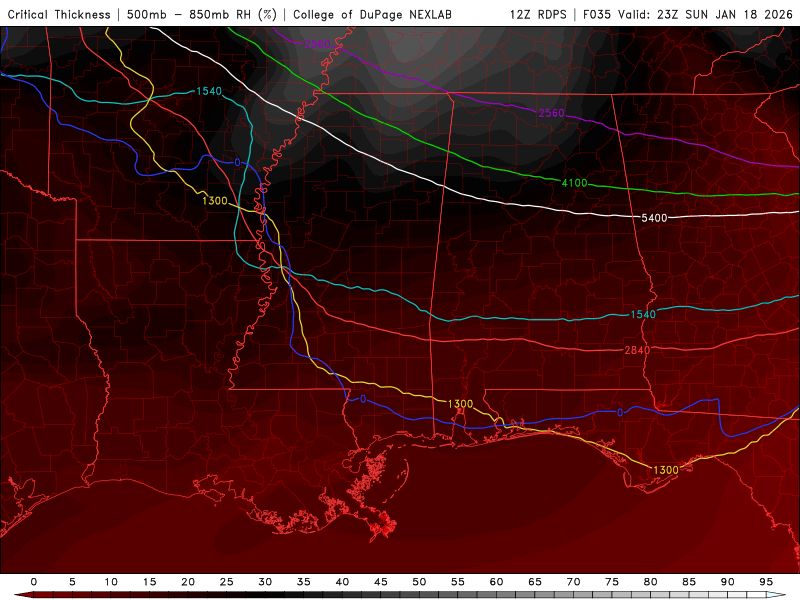Click the cyan 1540 label near upper-left
800x600 pixels.
click(209, 91)
